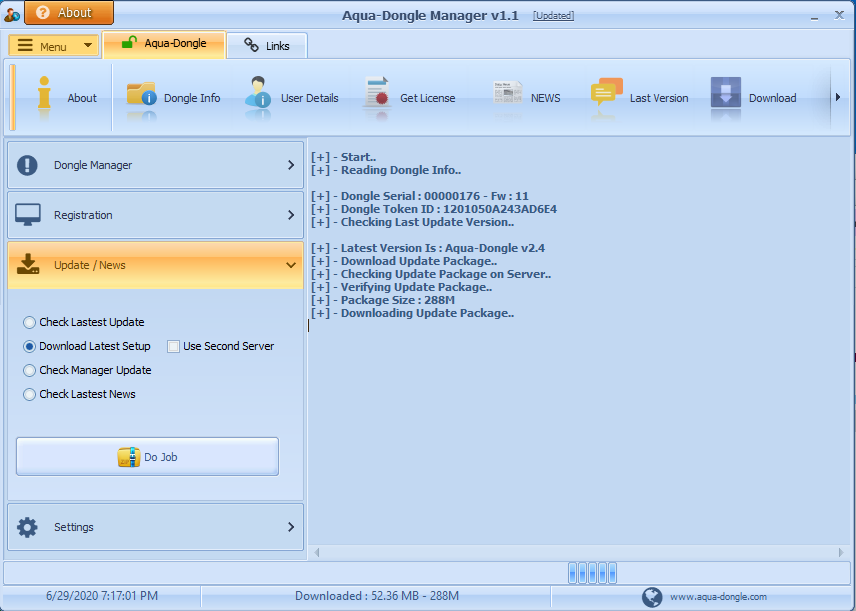Collapse the Update / News section chevron
Image resolution: width=856 pixels, height=611 pixels.
[x=291, y=265]
